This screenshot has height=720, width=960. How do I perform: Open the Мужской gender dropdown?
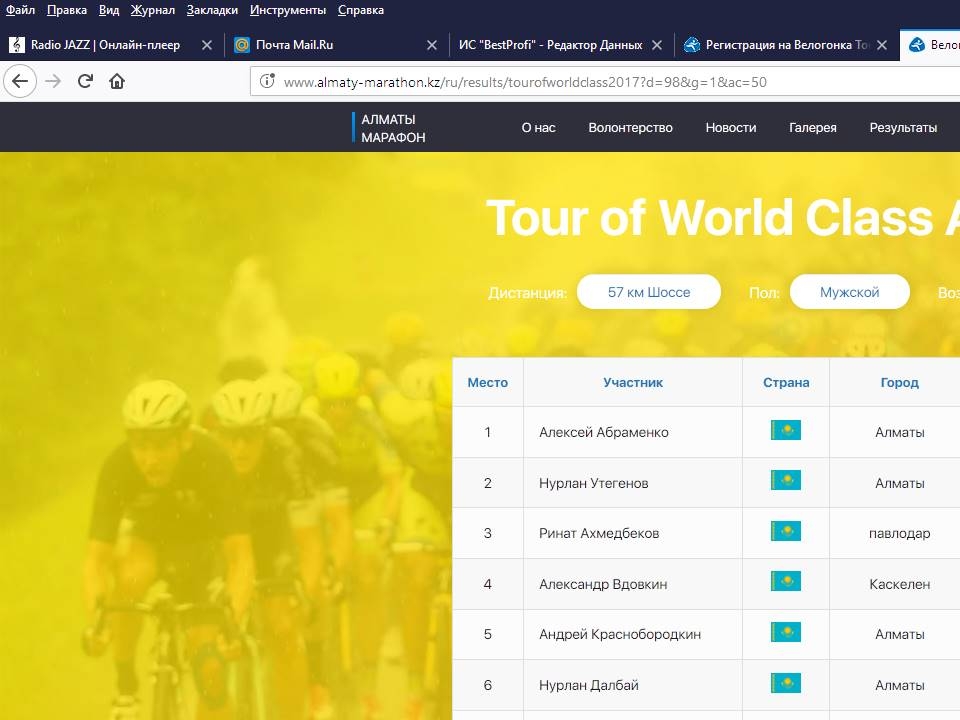(x=849, y=292)
